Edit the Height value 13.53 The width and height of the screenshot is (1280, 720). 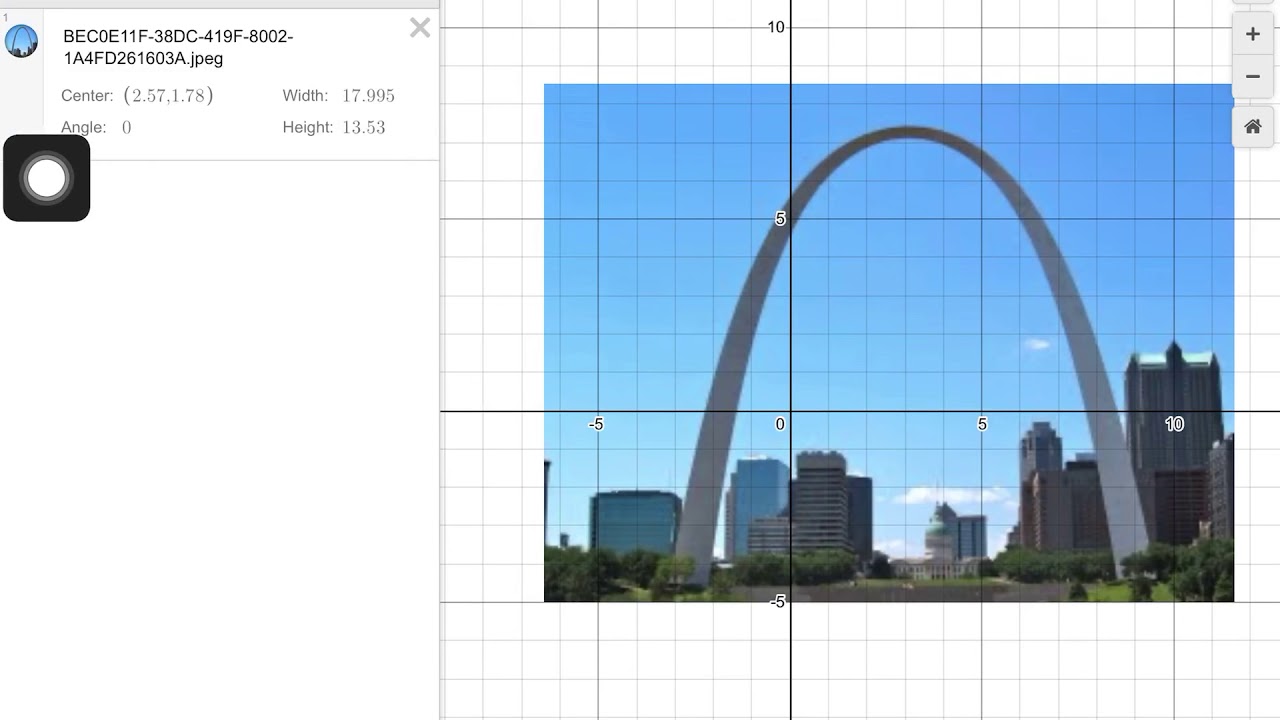click(x=363, y=128)
